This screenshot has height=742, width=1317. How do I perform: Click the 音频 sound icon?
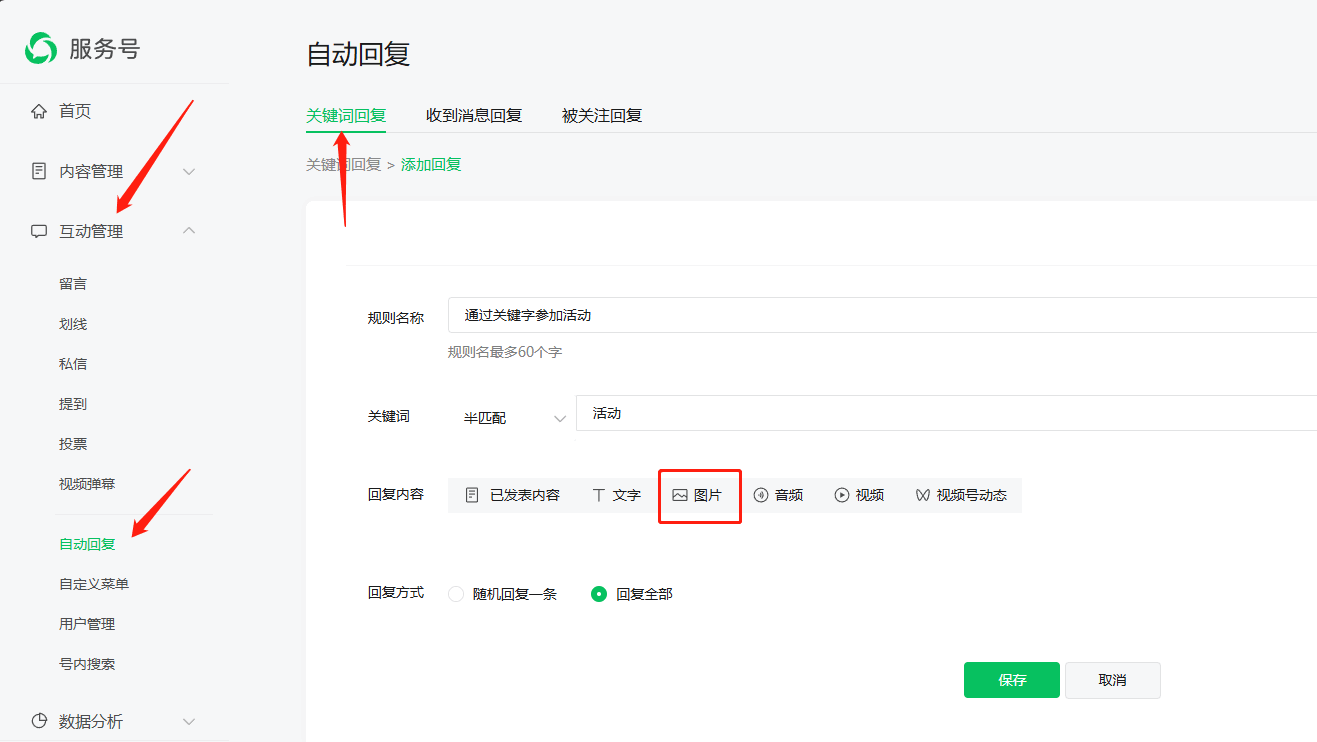click(760, 495)
